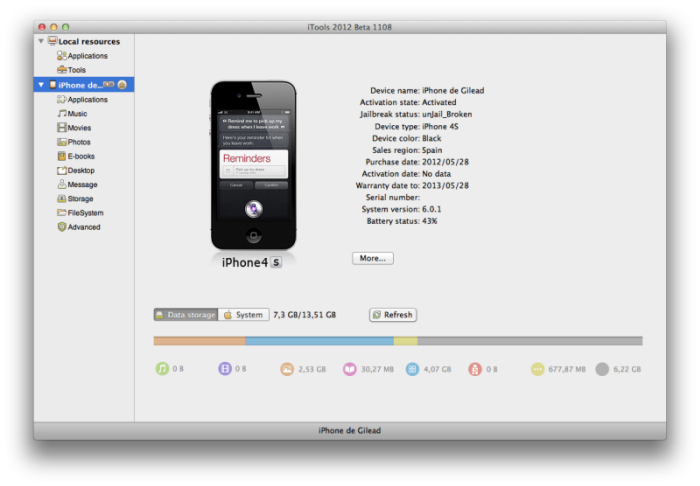Click the purple video storage icon showing 0 B
This screenshot has width=700, height=486.
tap(225, 369)
